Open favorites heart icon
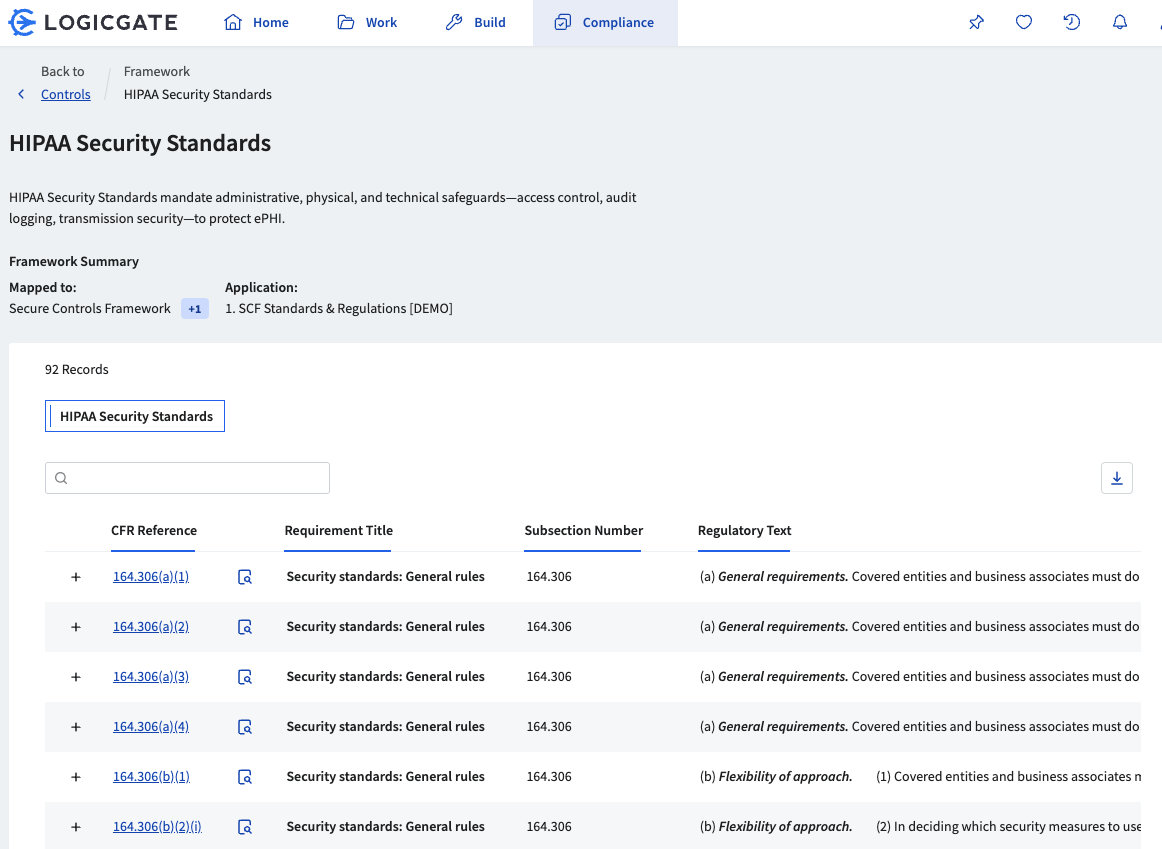Screen dimensions: 1162x849 [x=1024, y=22]
